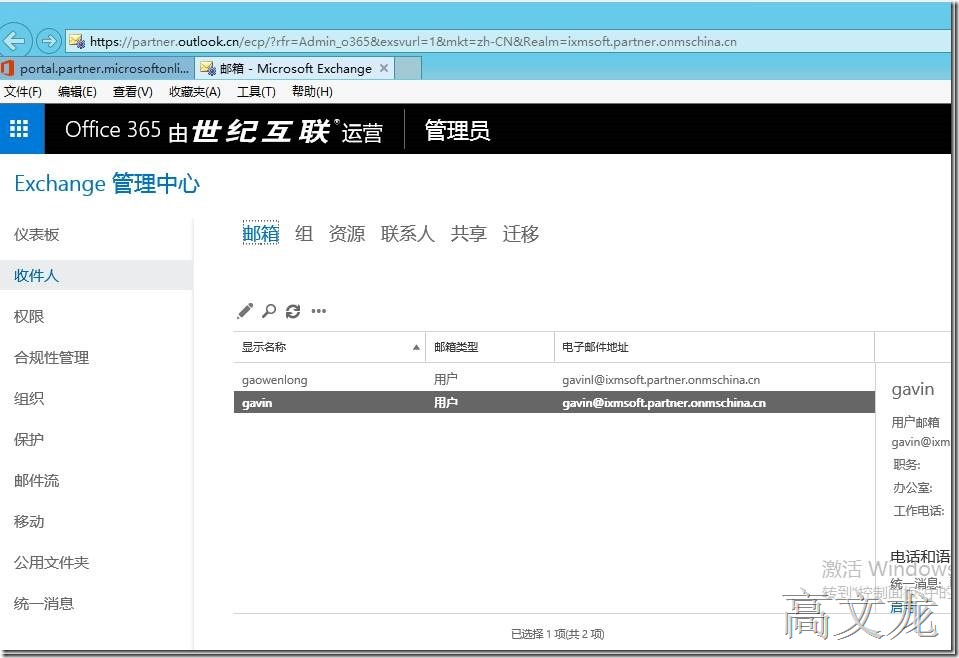Switch to the 资源 sub-tab
The image size is (959, 658).
coord(347,233)
